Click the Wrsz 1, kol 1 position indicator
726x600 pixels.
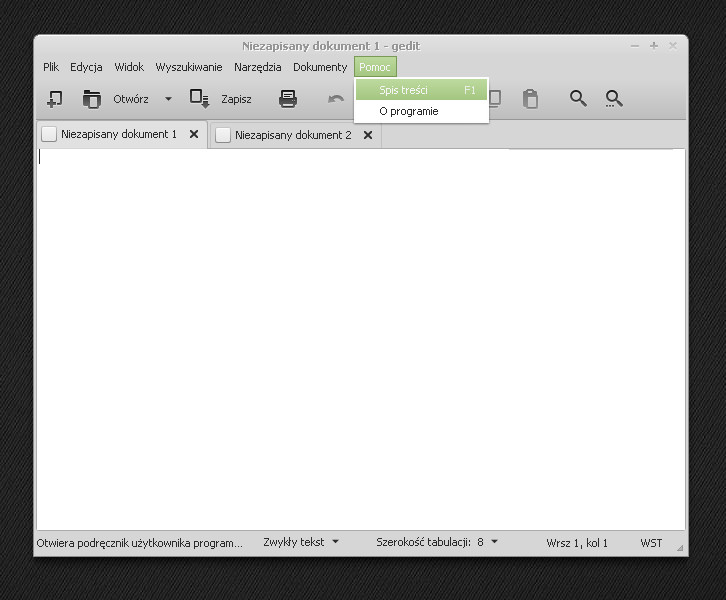click(x=577, y=543)
